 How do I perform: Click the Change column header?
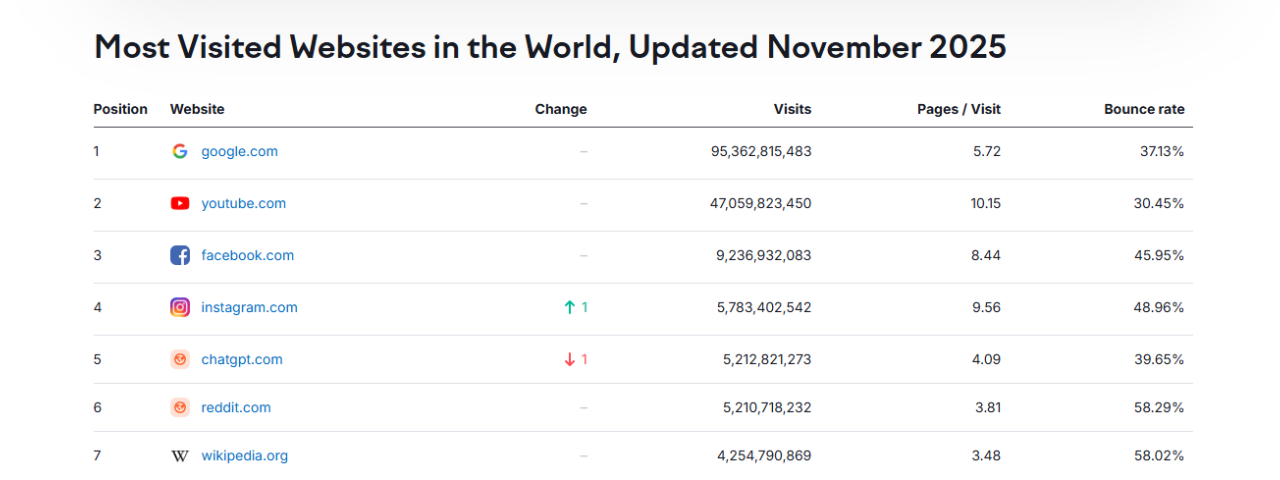point(561,109)
